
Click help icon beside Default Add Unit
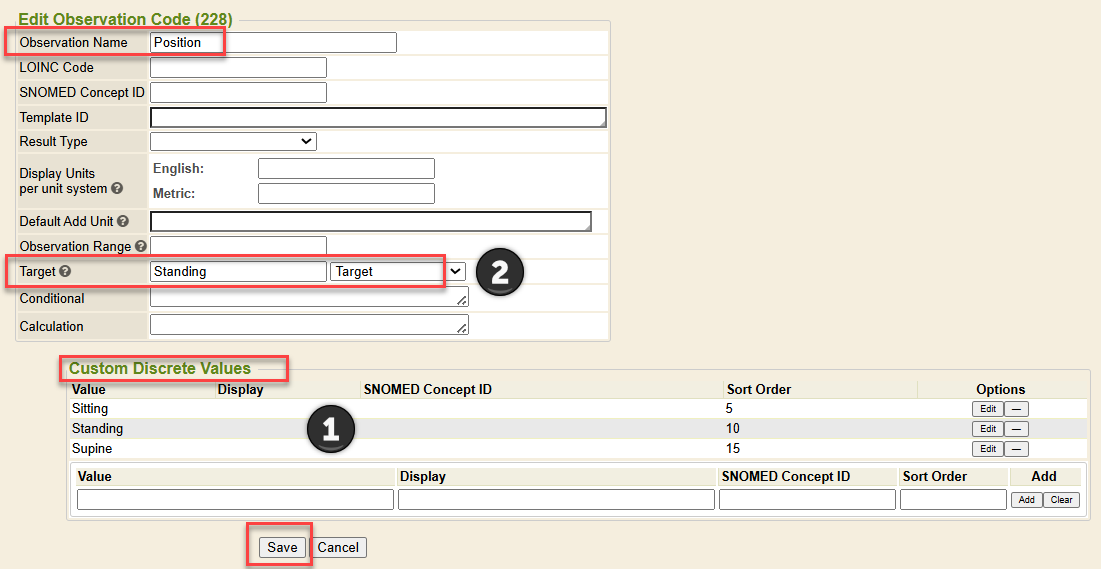[123, 221]
